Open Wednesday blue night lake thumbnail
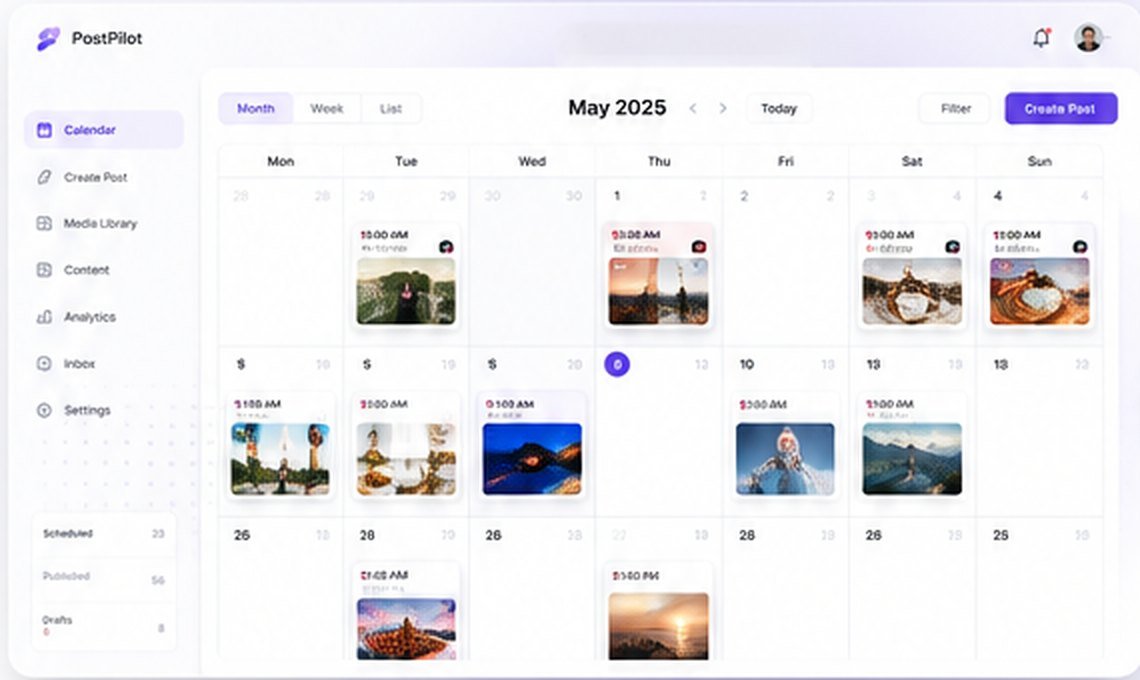Image resolution: width=1140 pixels, height=680 pixels. (532, 459)
